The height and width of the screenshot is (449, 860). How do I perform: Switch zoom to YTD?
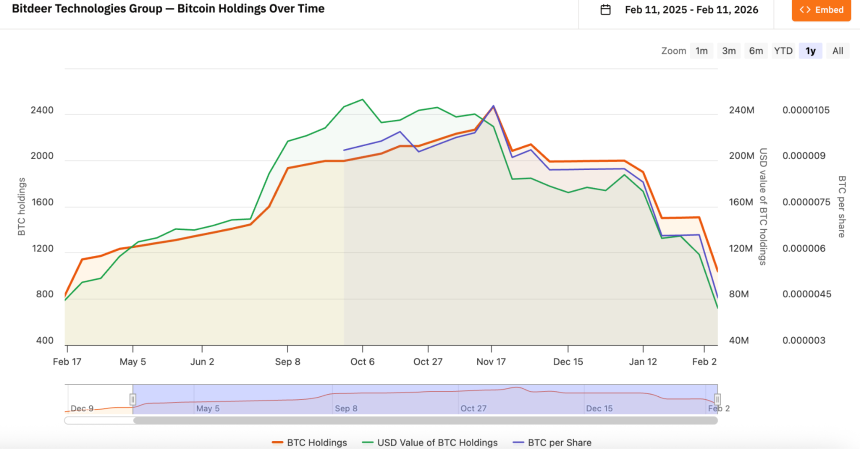click(783, 51)
